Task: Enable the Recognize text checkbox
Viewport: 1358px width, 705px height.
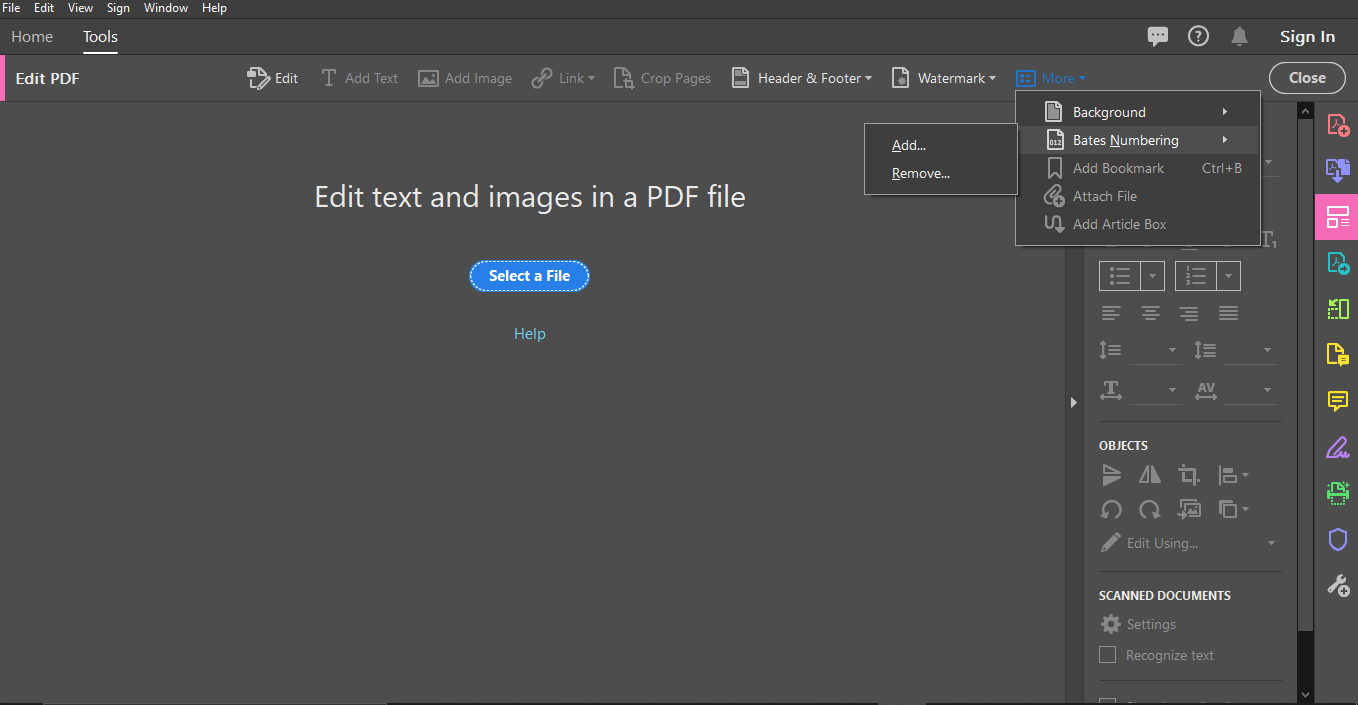Action: tap(1107, 655)
